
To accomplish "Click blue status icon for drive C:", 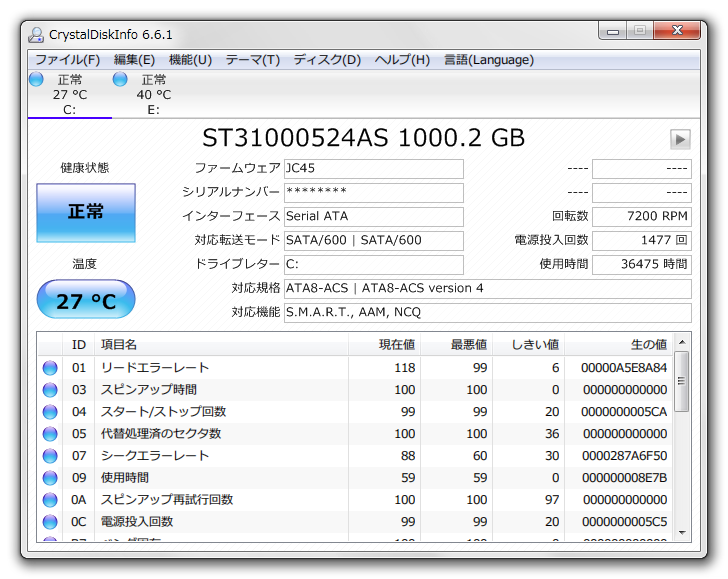I will [x=36, y=79].
